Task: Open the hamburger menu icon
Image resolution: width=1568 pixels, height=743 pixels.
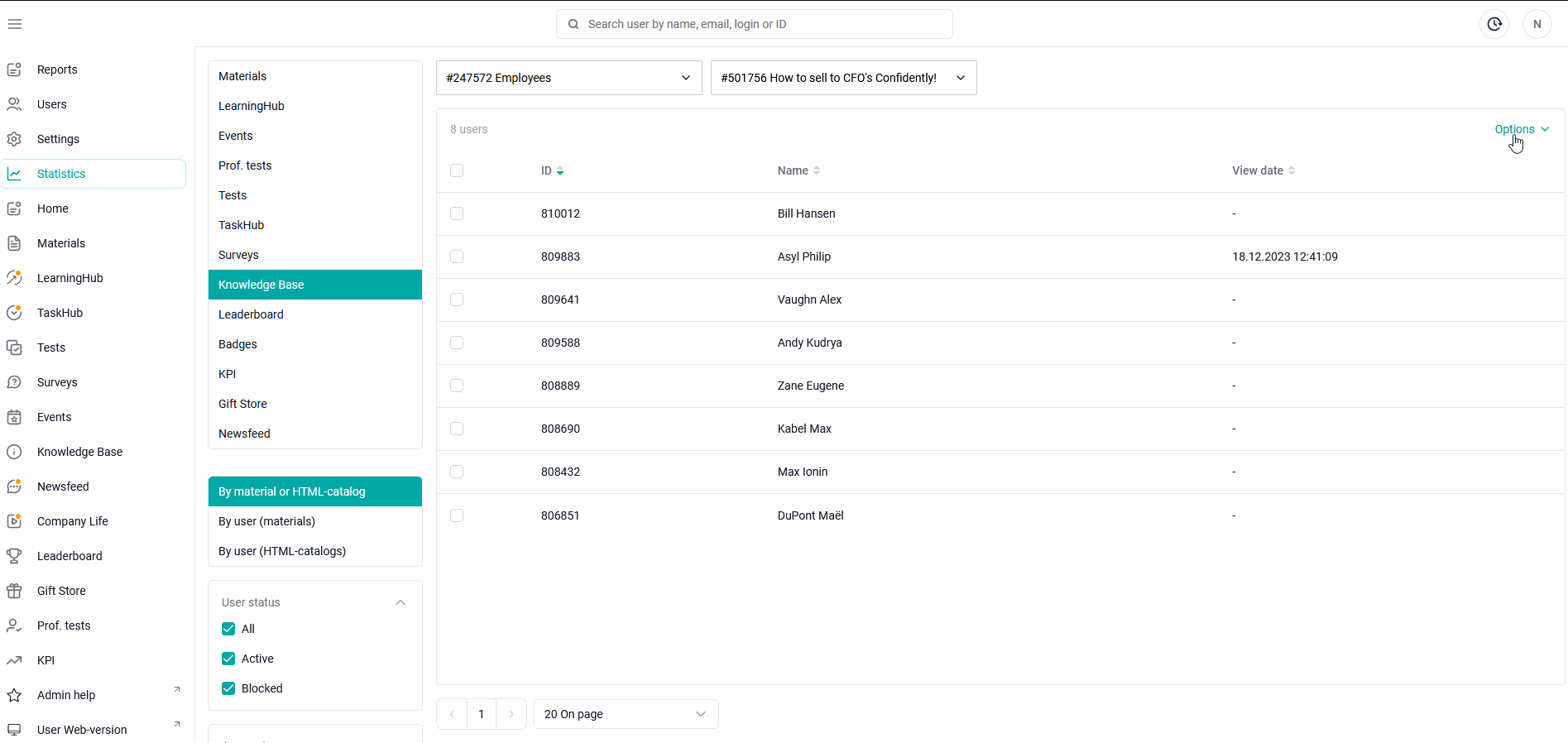Action: [15, 24]
